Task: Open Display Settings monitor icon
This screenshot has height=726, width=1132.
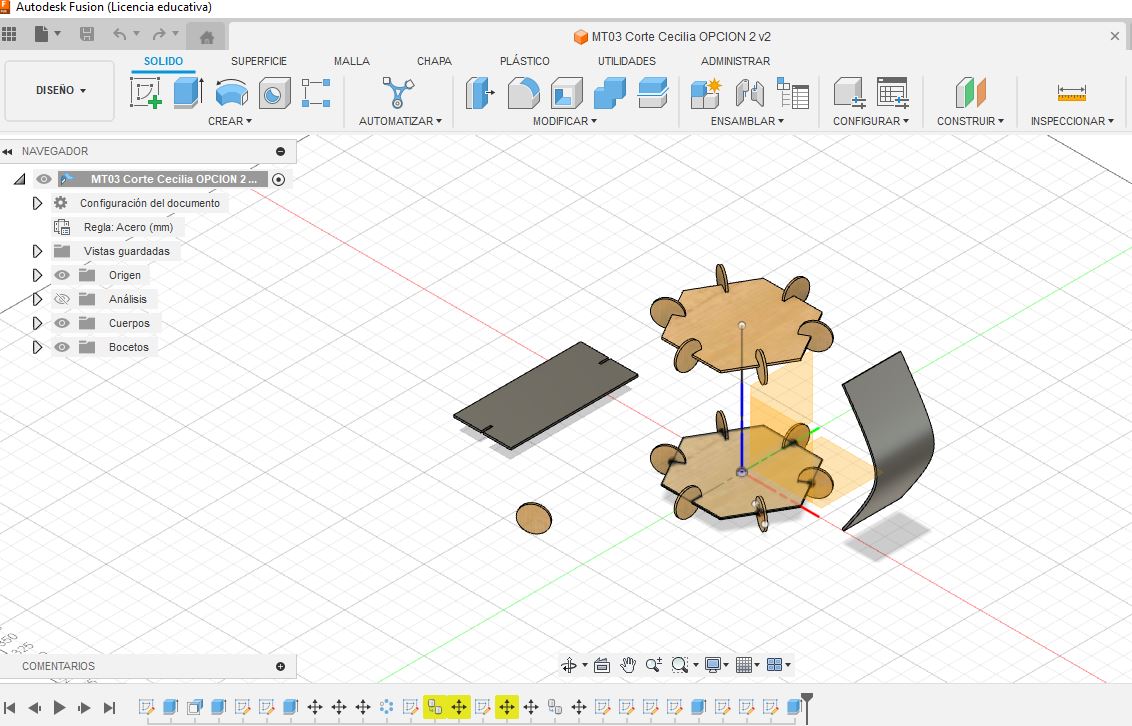Action: pos(713,665)
